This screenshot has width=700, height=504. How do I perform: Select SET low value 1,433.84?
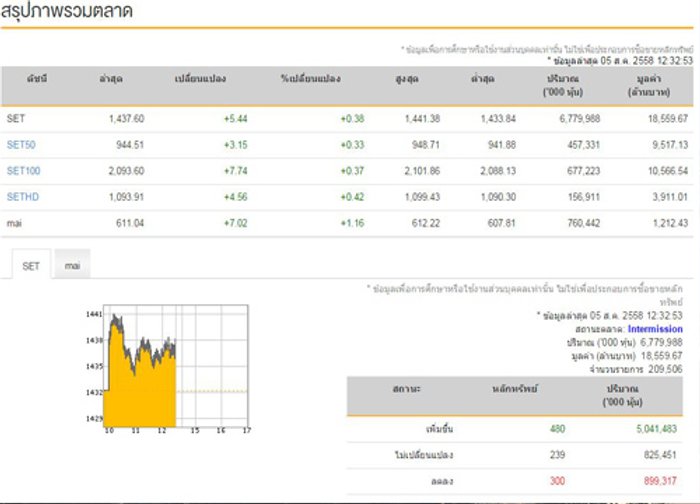pos(498,119)
